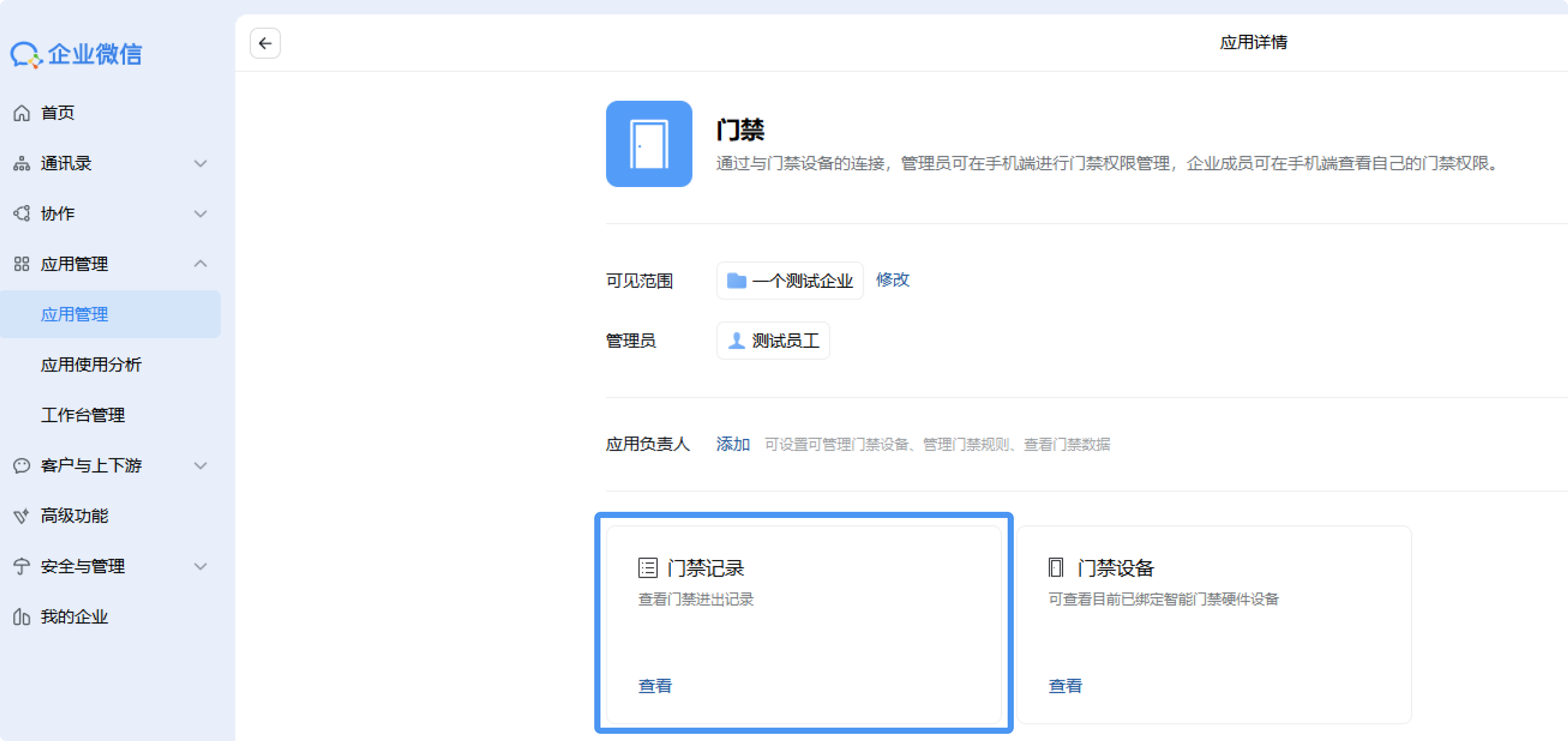Click the 门禁记录 card title
Viewport: 1568px width, 741px height.
pos(705,568)
